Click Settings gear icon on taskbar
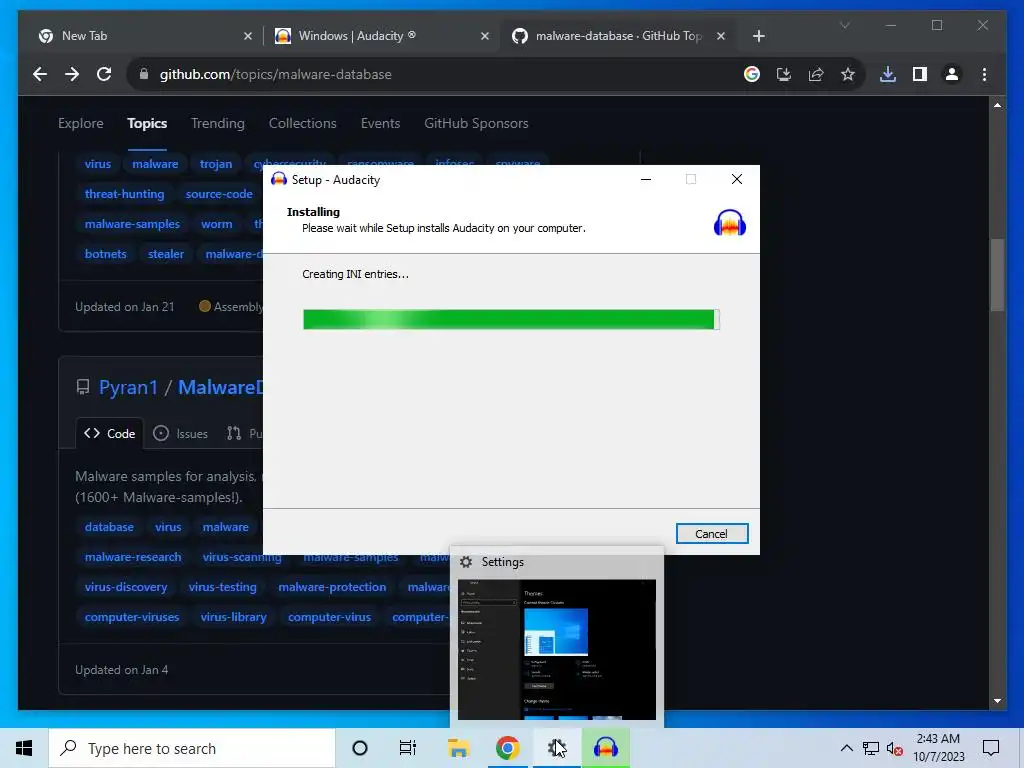Screen dimensions: 1024x768 (x=557, y=748)
